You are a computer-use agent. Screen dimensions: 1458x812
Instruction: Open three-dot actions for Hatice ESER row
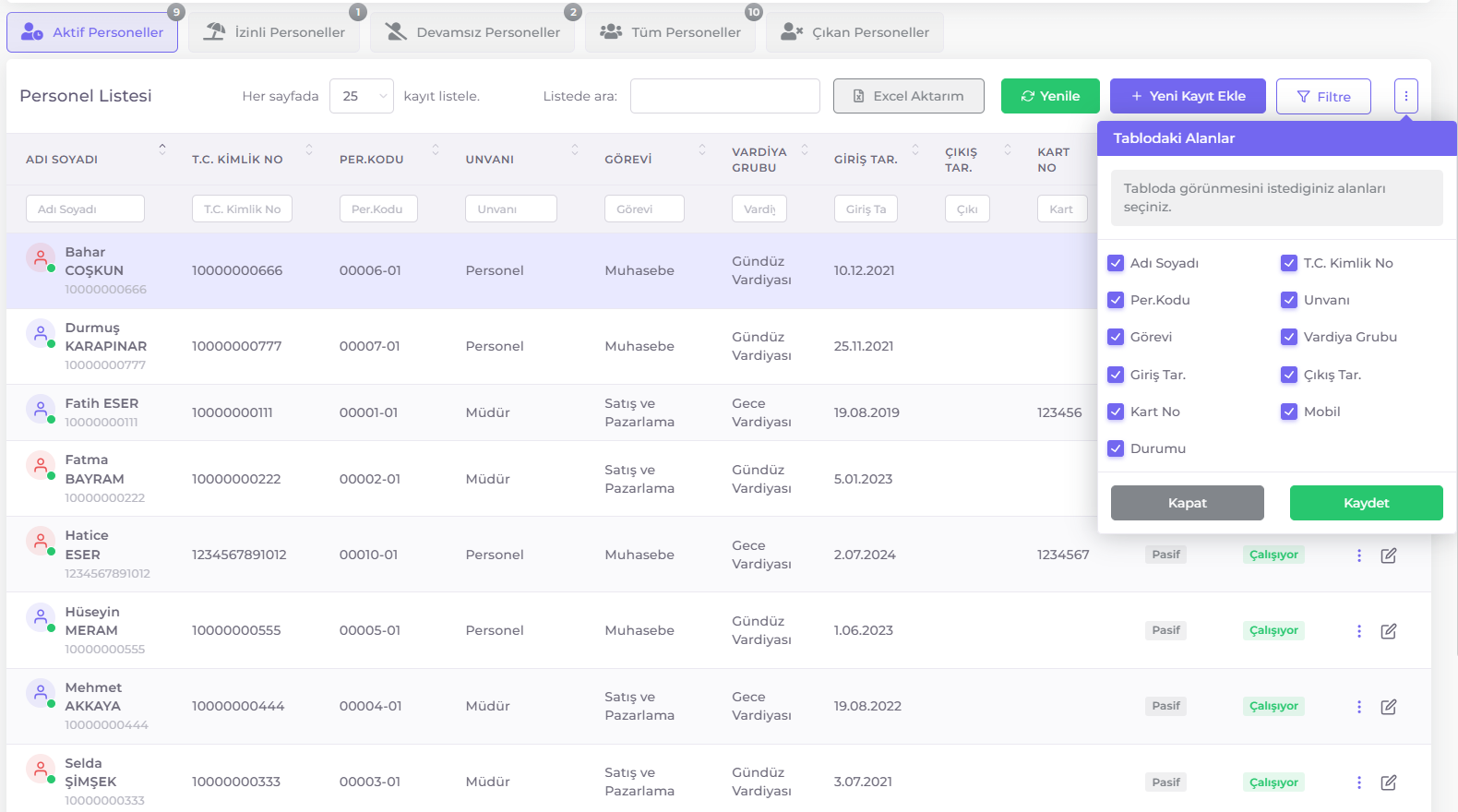(1359, 555)
